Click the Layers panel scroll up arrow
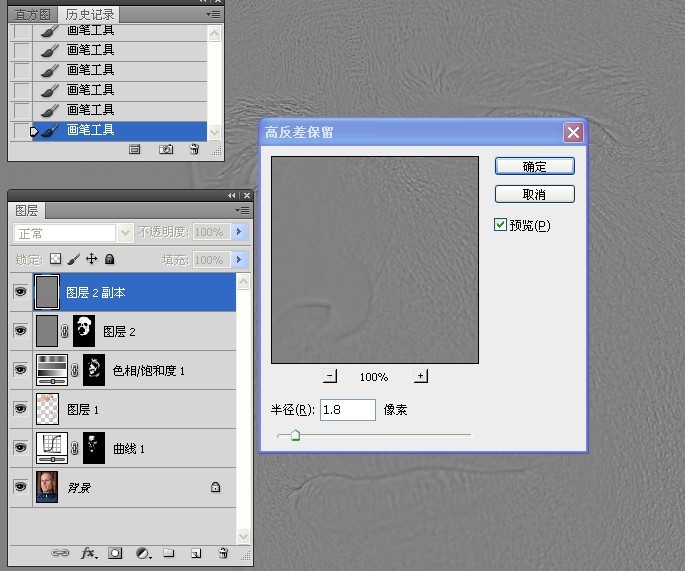Image resolution: width=685 pixels, height=571 pixels. [243, 282]
